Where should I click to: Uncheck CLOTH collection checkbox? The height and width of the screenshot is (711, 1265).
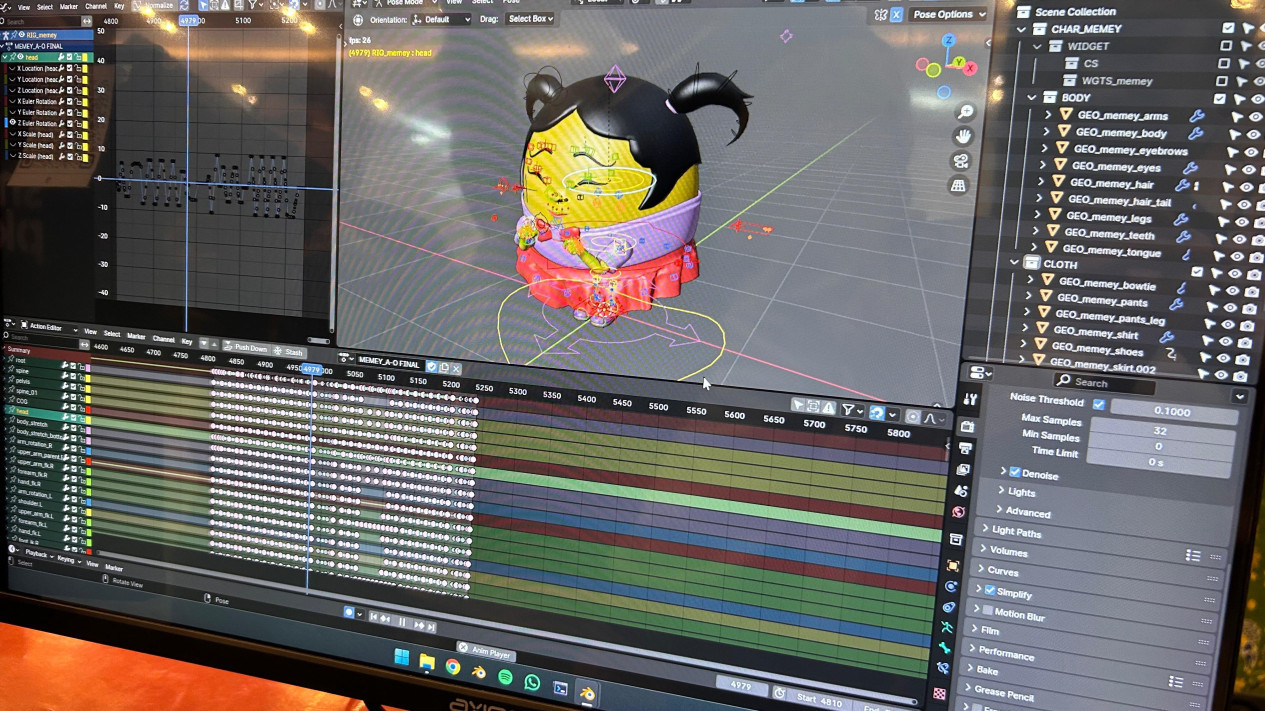(1197, 271)
